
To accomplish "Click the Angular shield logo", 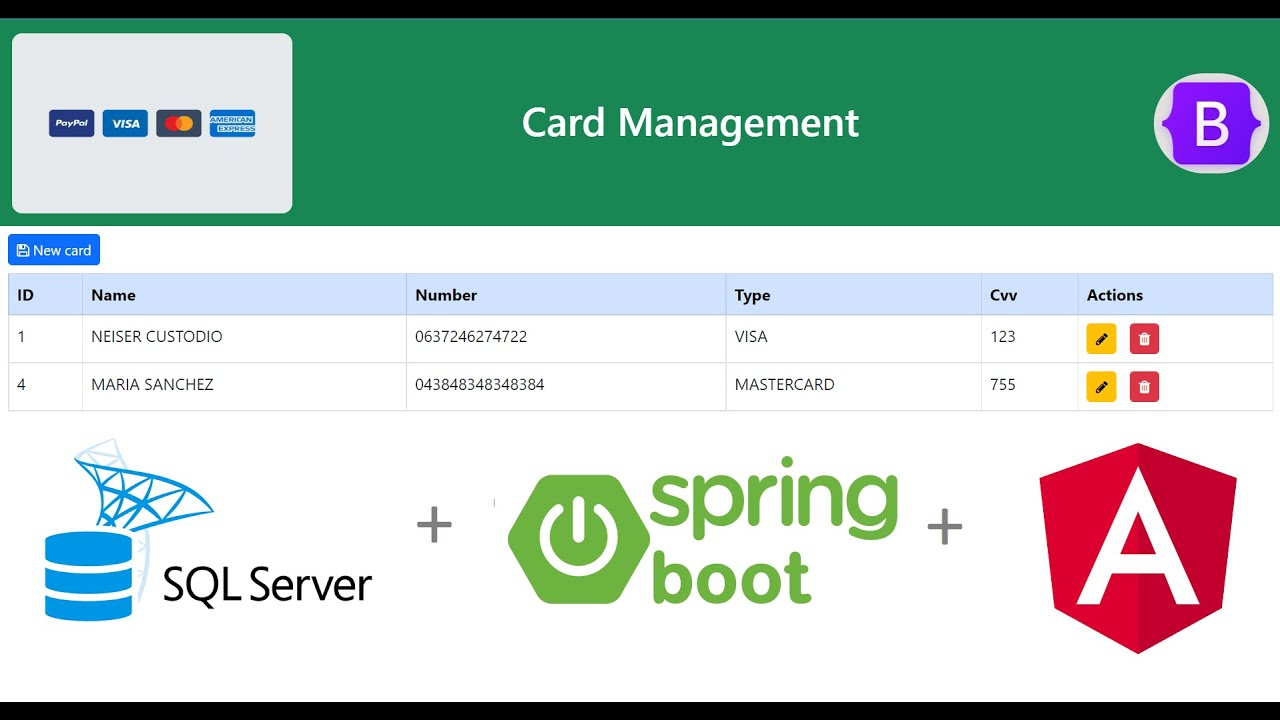I will [x=1138, y=548].
